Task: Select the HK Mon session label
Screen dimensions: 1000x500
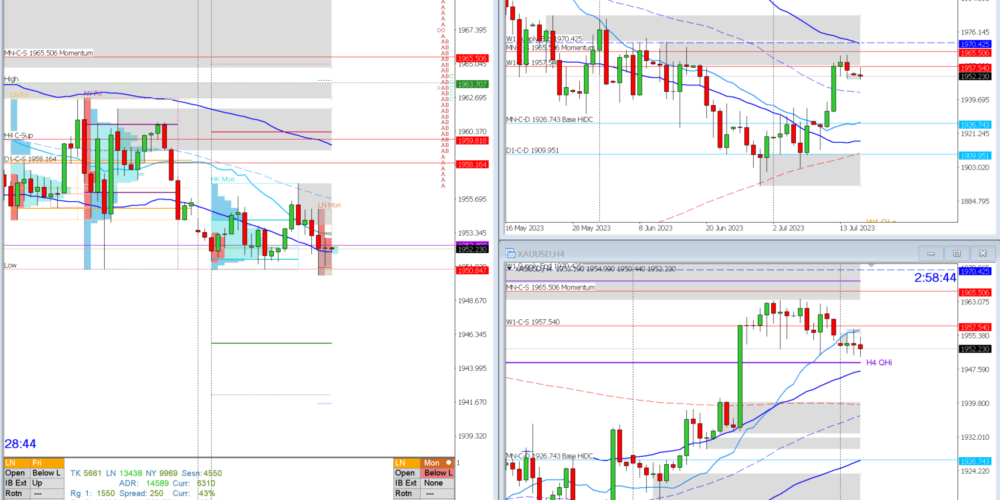Action: coord(223,180)
